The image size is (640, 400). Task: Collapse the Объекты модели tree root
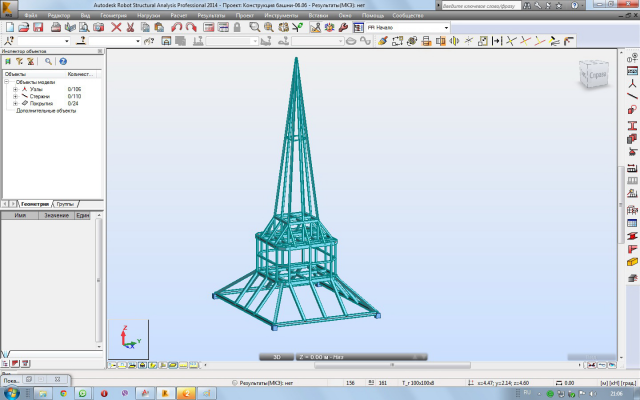pos(7,82)
